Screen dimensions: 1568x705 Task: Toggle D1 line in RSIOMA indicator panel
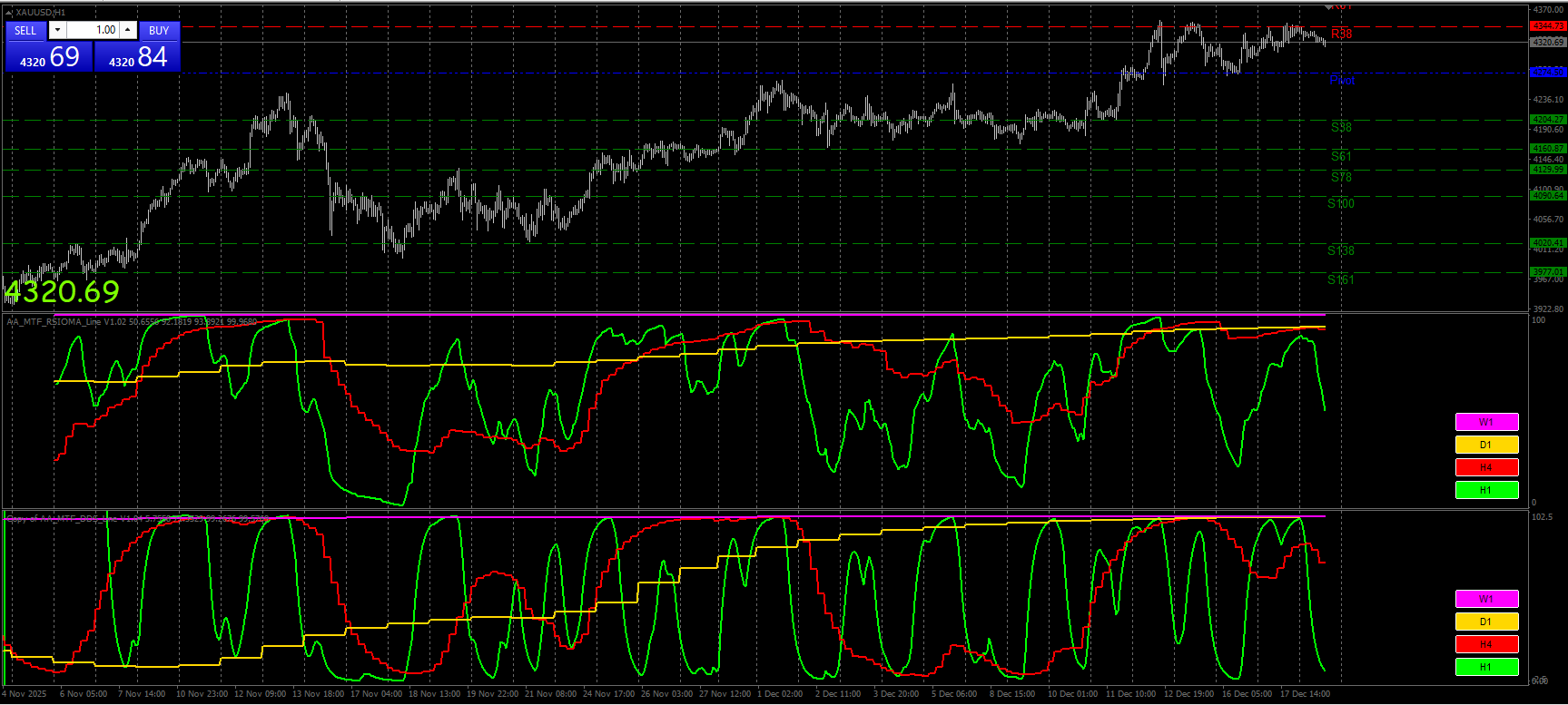[x=1486, y=445]
